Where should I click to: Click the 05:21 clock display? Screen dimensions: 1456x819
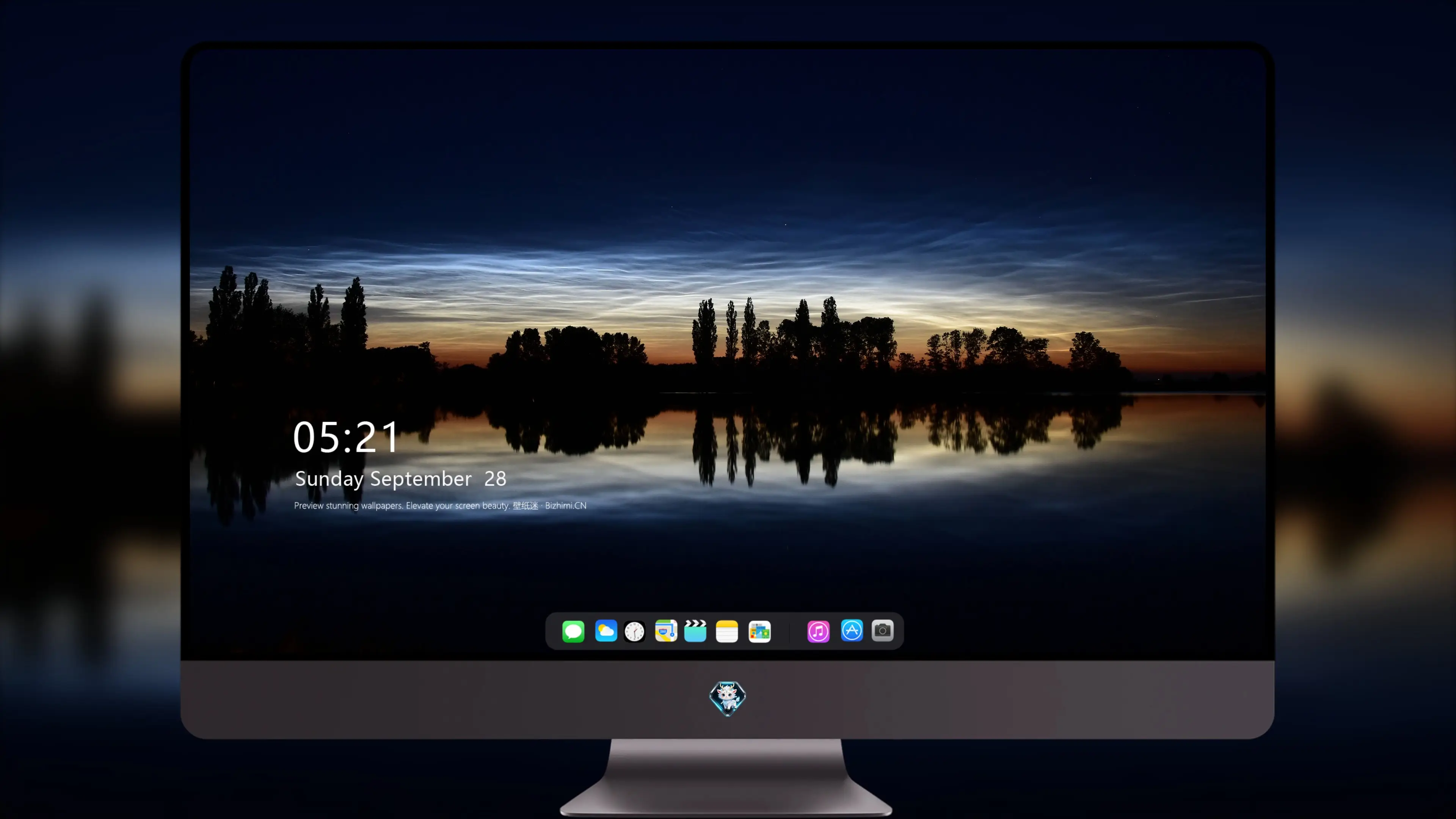point(345,437)
